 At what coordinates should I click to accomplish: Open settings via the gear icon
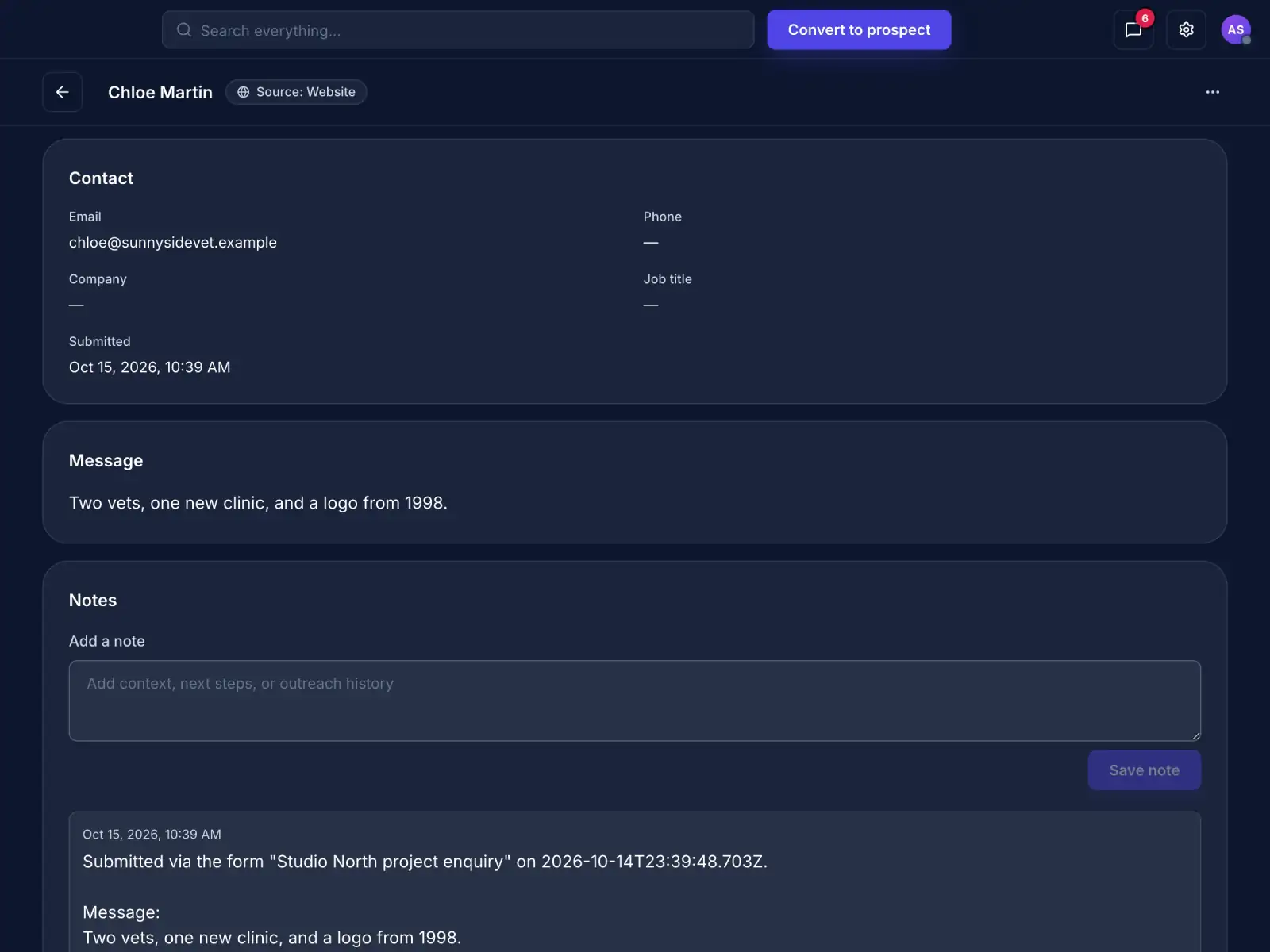[1186, 30]
